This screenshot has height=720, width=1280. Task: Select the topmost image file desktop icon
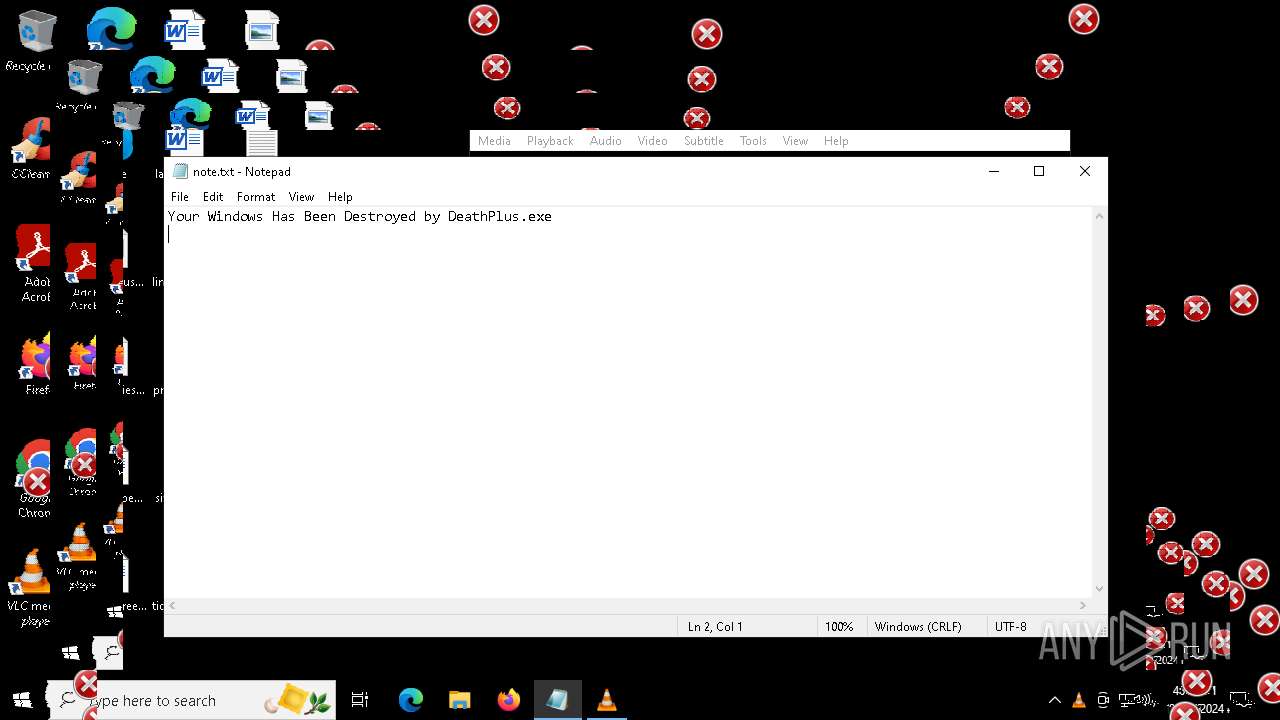point(262,30)
